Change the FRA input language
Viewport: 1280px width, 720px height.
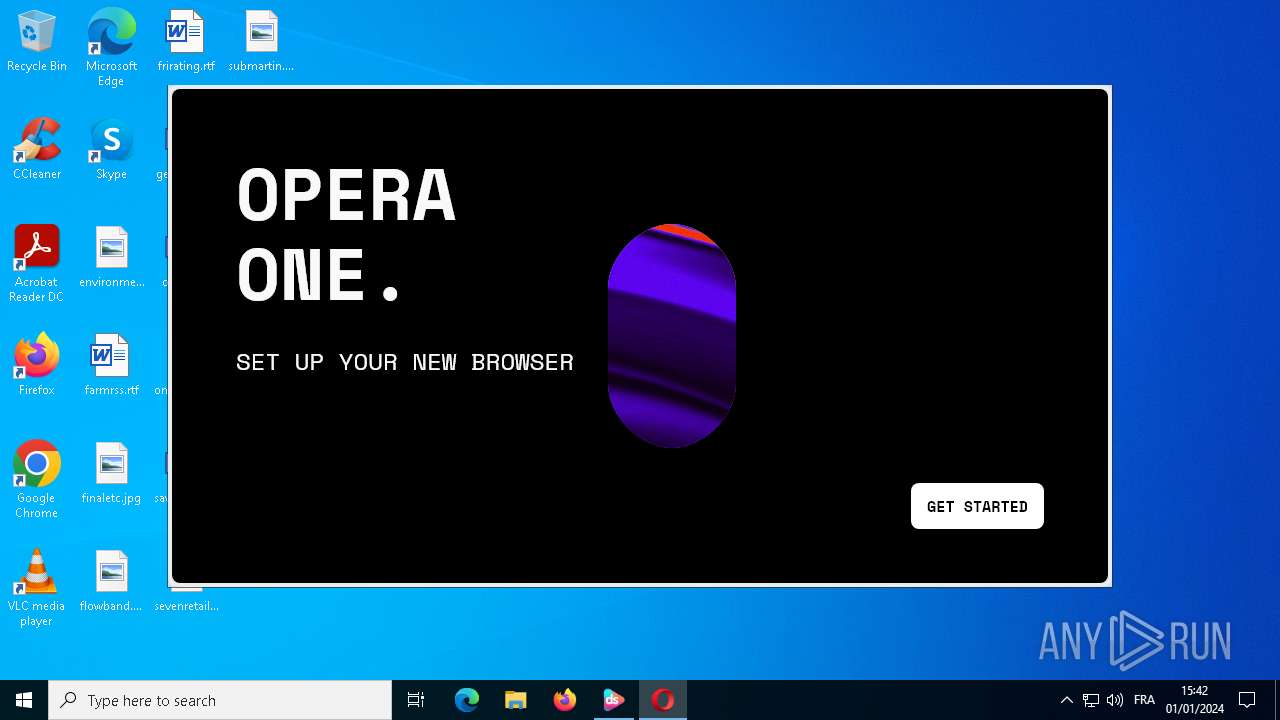point(1145,700)
